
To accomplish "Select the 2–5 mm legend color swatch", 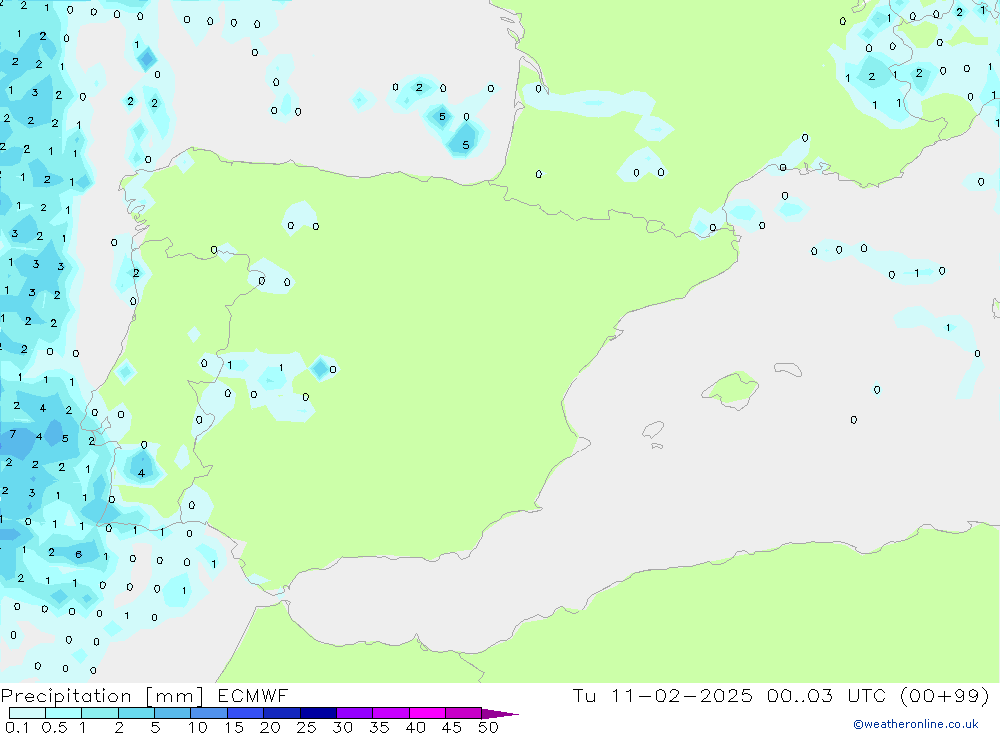I will 136,713.
